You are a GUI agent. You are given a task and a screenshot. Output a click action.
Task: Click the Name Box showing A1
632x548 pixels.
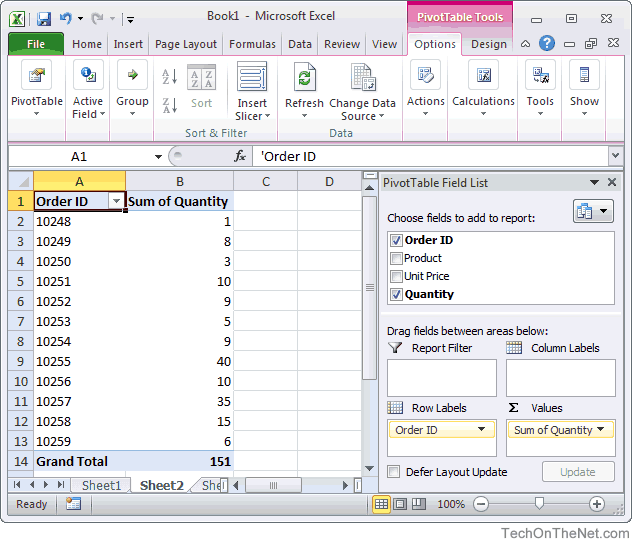click(79, 156)
